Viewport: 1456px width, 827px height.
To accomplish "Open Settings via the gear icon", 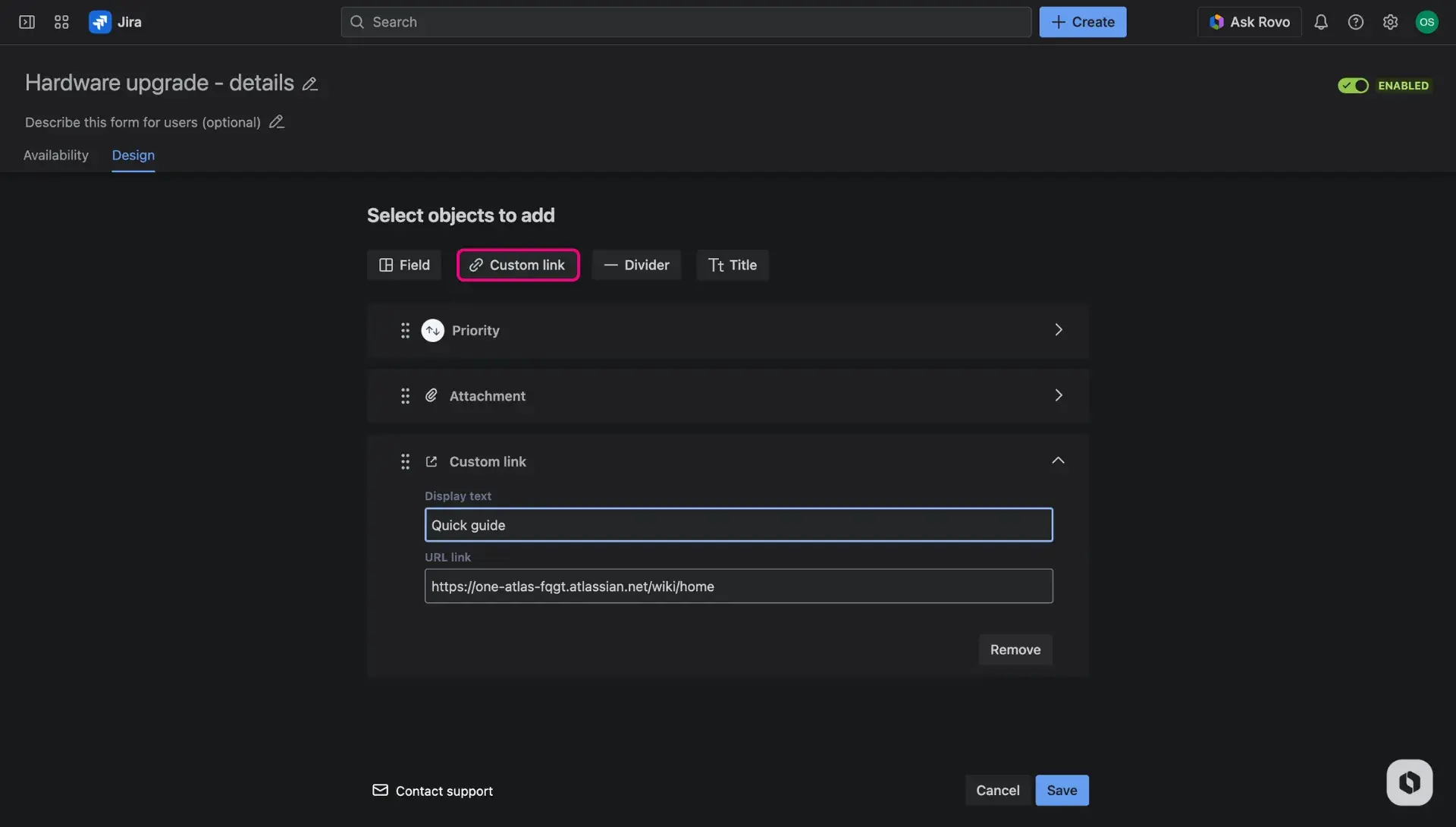I will 1391,22.
